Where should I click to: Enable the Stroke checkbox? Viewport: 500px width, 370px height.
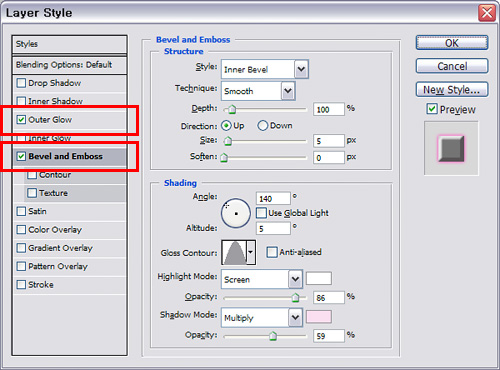click(x=21, y=284)
